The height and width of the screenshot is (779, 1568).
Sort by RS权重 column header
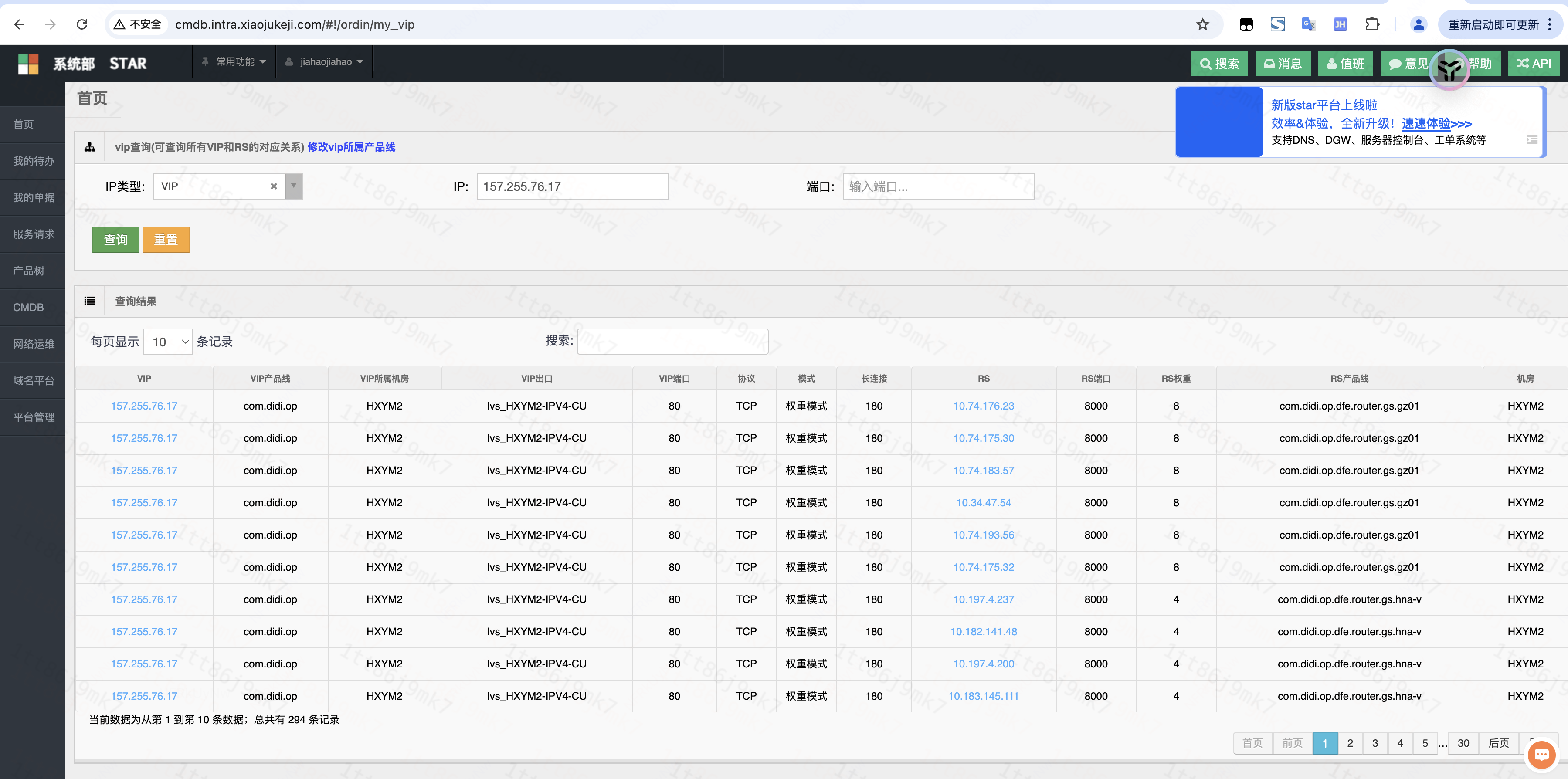pos(1176,379)
